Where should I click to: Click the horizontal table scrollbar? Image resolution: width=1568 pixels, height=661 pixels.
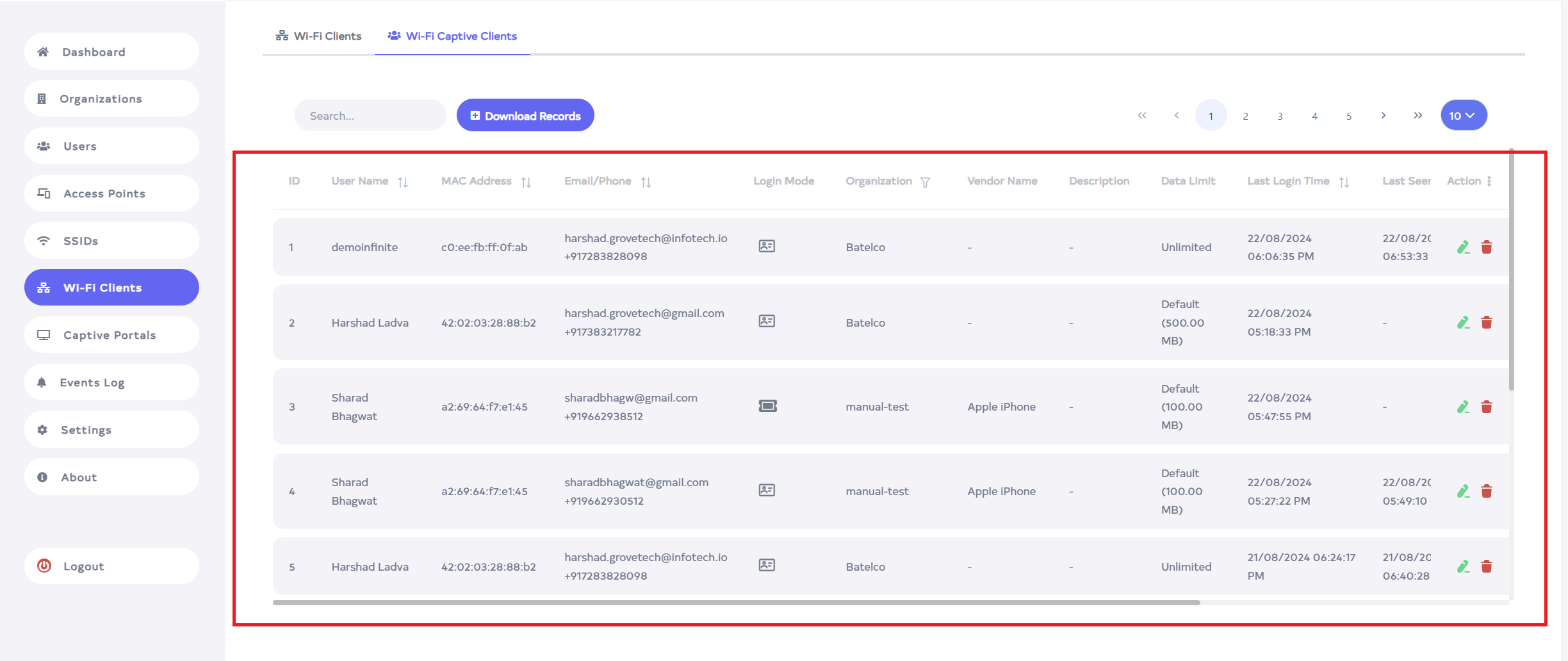[736, 603]
